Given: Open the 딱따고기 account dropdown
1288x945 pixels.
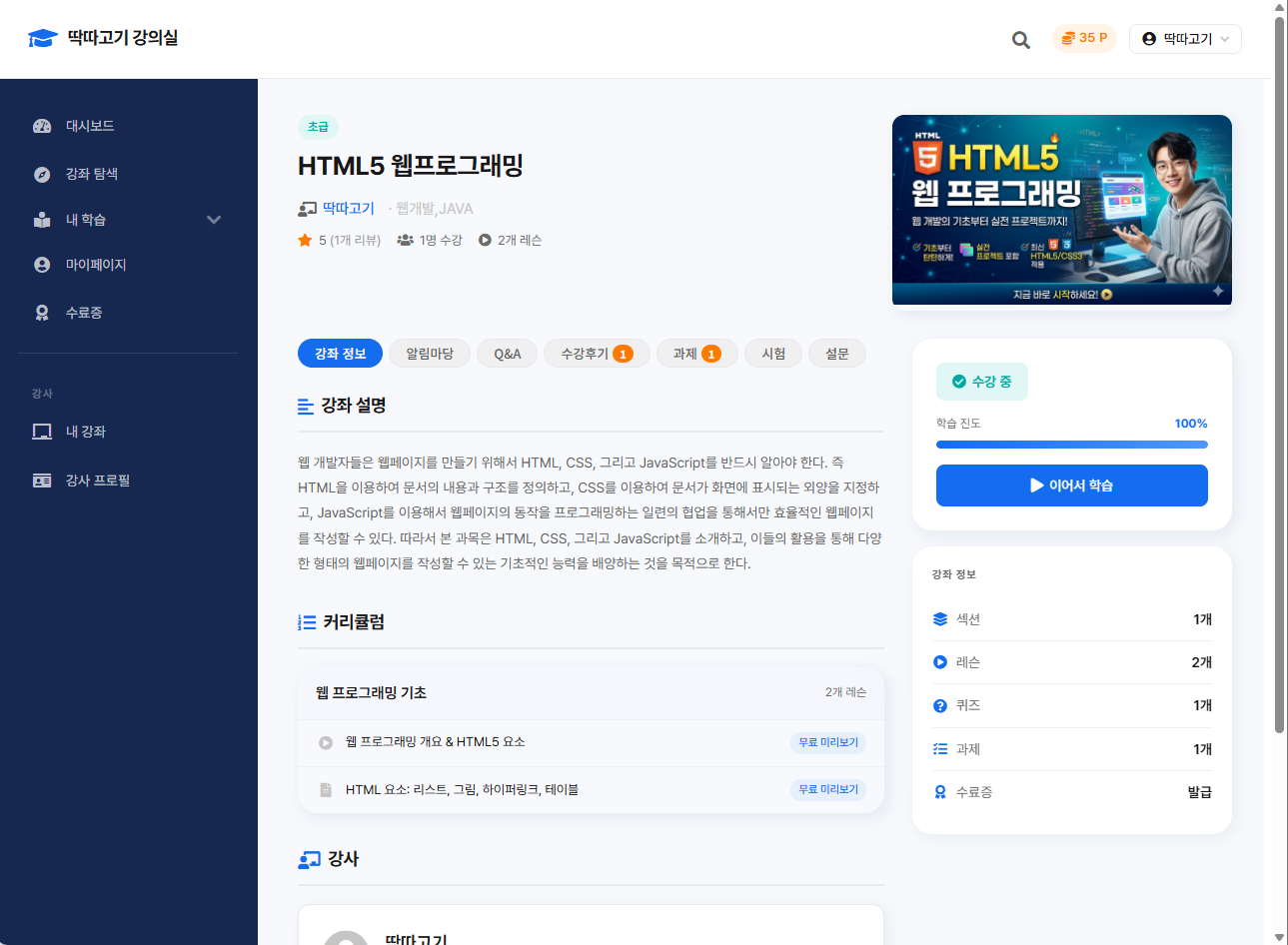Looking at the screenshot, I should pos(1185,38).
